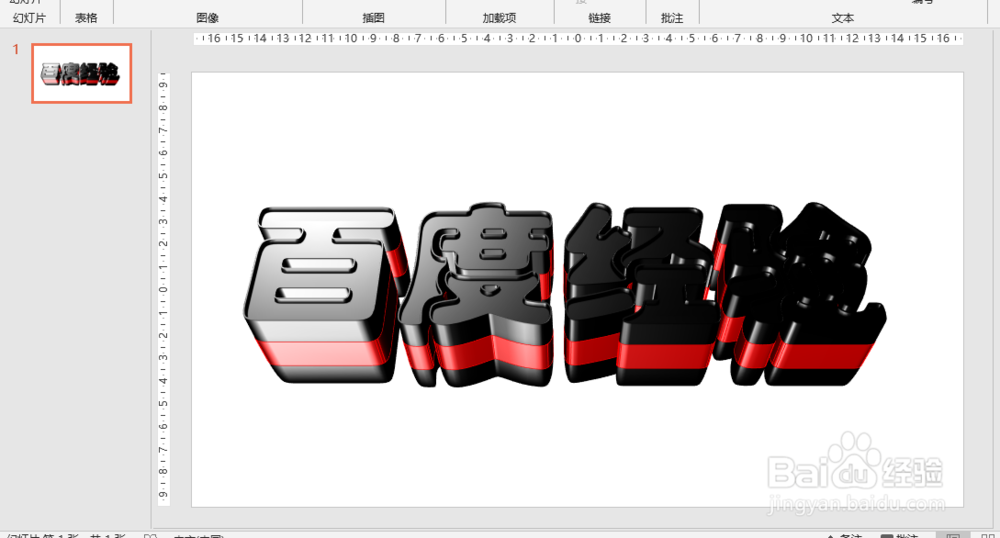Click the 加载项 ribbon group label

coord(499,18)
